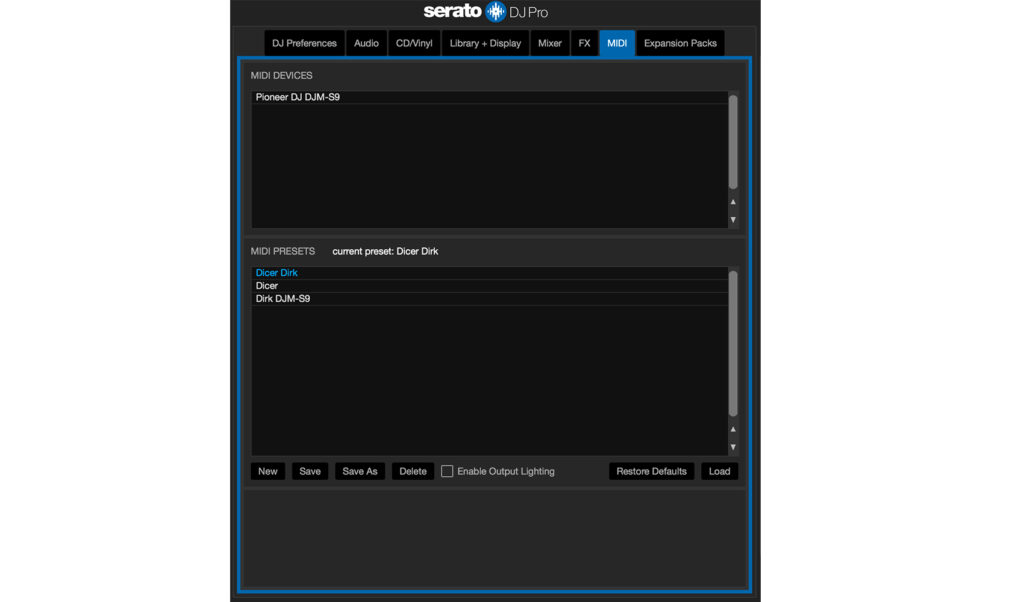Click Restore Defaults

pyautogui.click(x=651, y=471)
